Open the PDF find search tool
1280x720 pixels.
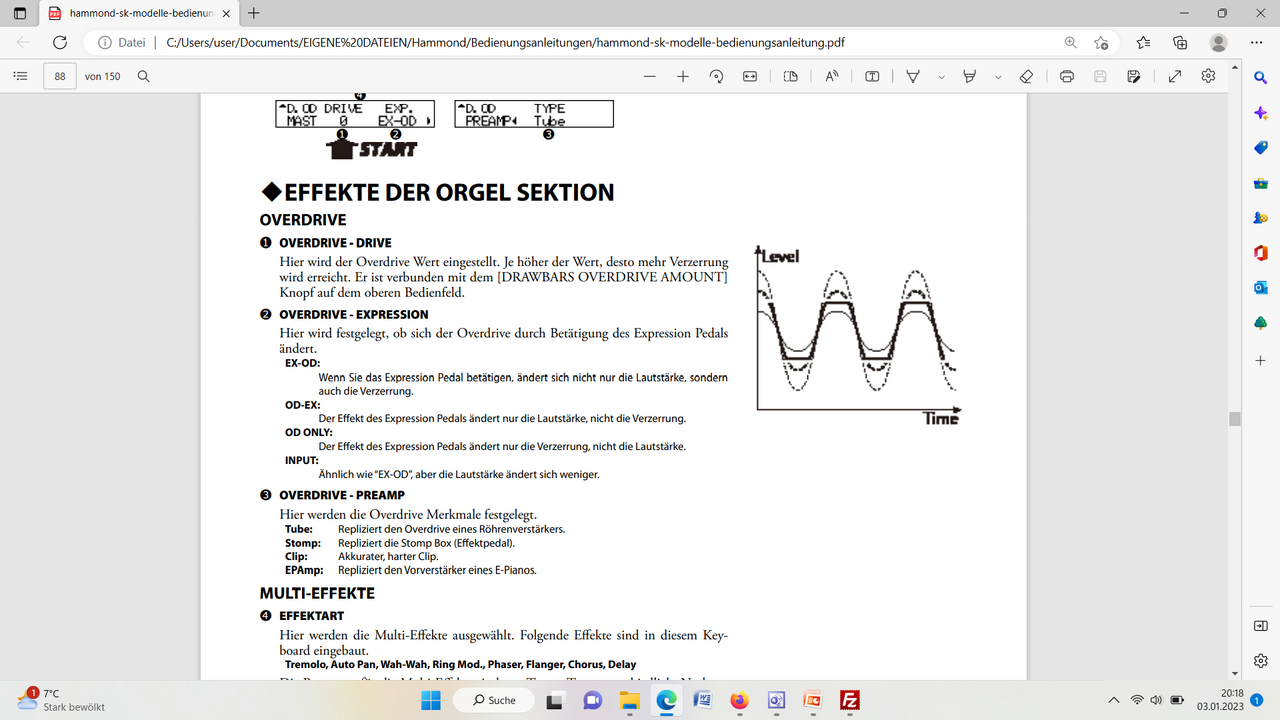(x=143, y=76)
